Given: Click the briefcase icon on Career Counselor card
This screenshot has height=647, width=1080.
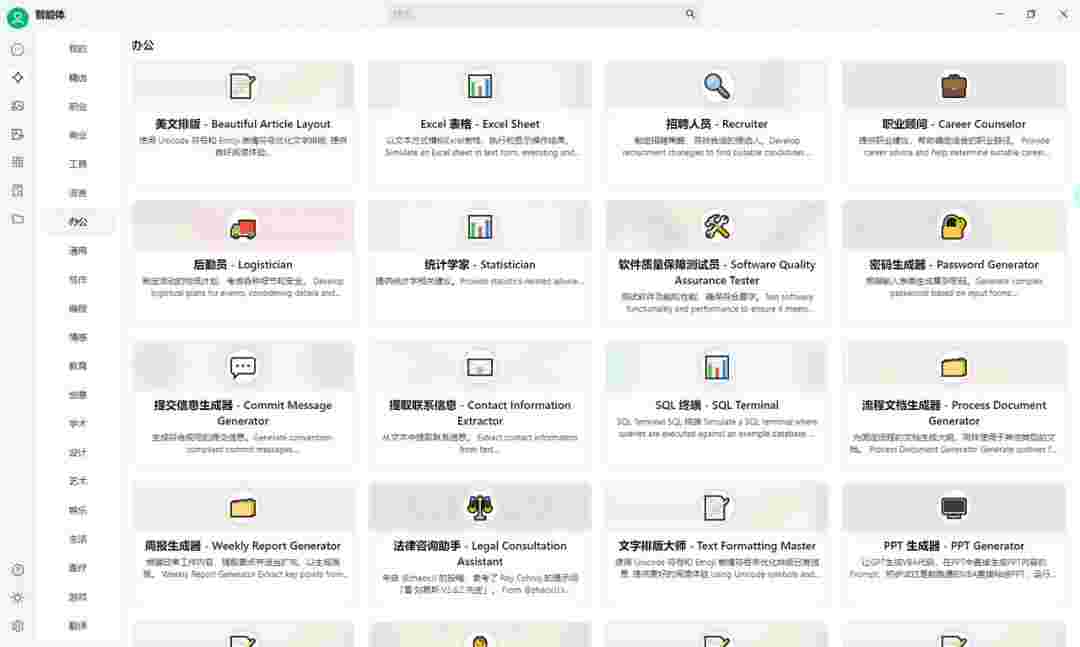Looking at the screenshot, I should click(x=954, y=86).
